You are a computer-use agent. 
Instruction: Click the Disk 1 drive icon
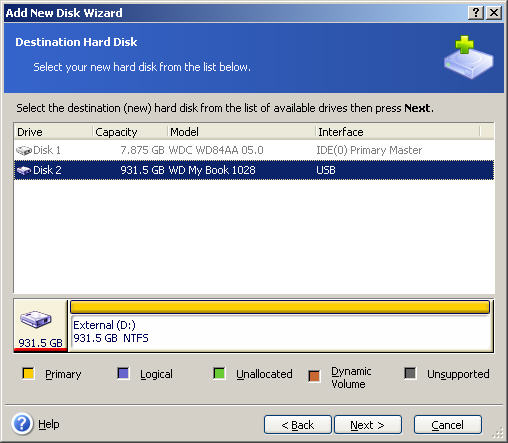pyautogui.click(x=24, y=150)
